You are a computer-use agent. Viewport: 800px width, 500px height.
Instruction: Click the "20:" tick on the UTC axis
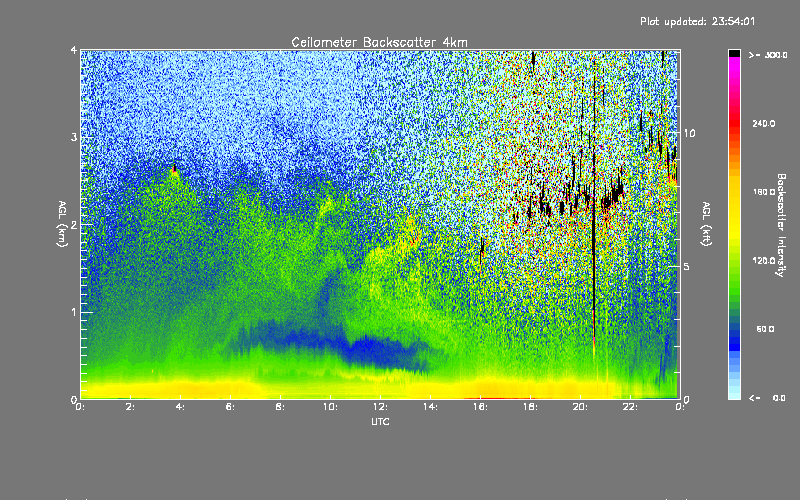click(580, 407)
